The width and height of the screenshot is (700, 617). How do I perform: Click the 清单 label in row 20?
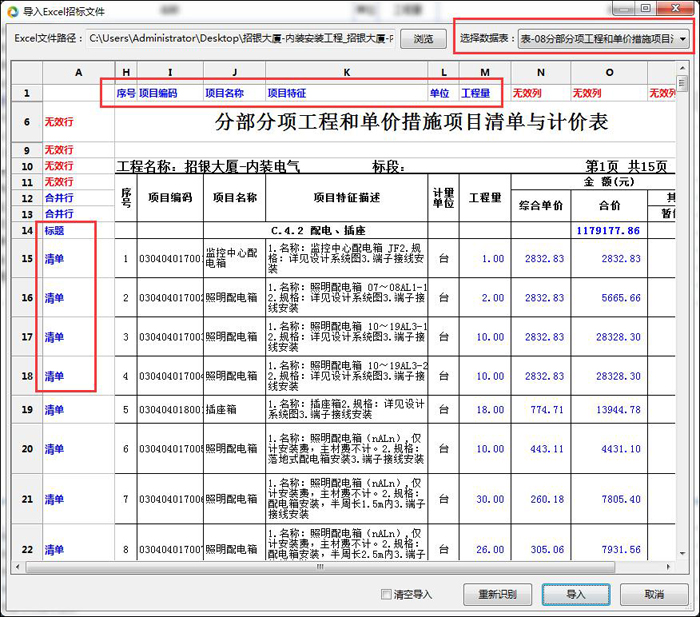click(x=54, y=449)
